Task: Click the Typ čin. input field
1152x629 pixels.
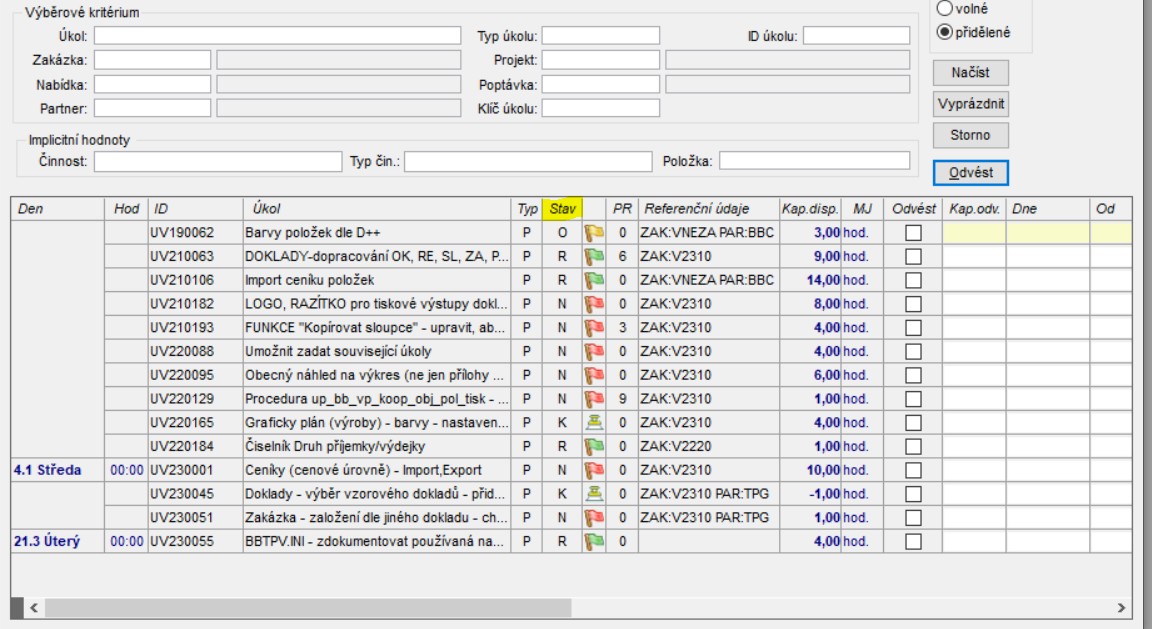Action: (528, 161)
